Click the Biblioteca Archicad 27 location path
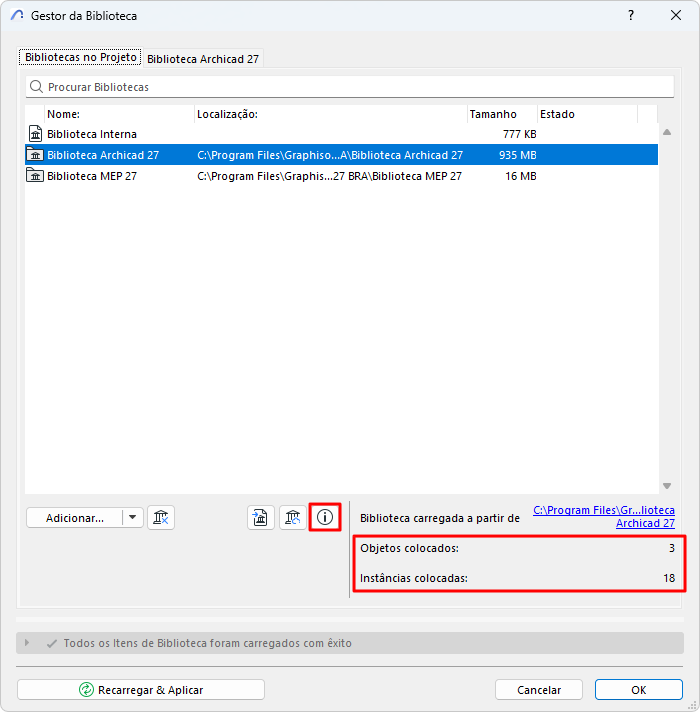 (330, 155)
